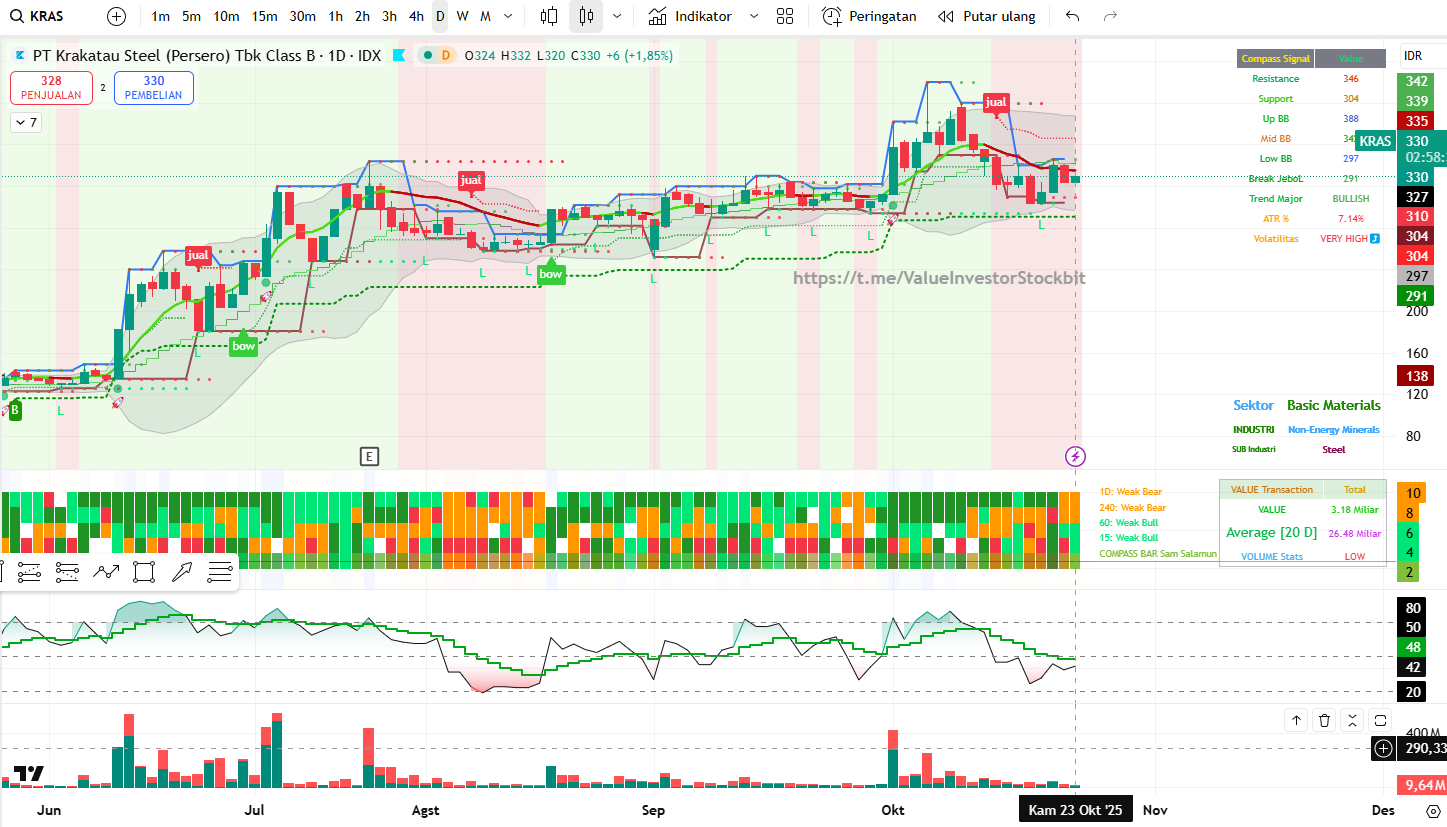
Task: Switch to the 5m timeframe
Action: pyautogui.click(x=191, y=16)
